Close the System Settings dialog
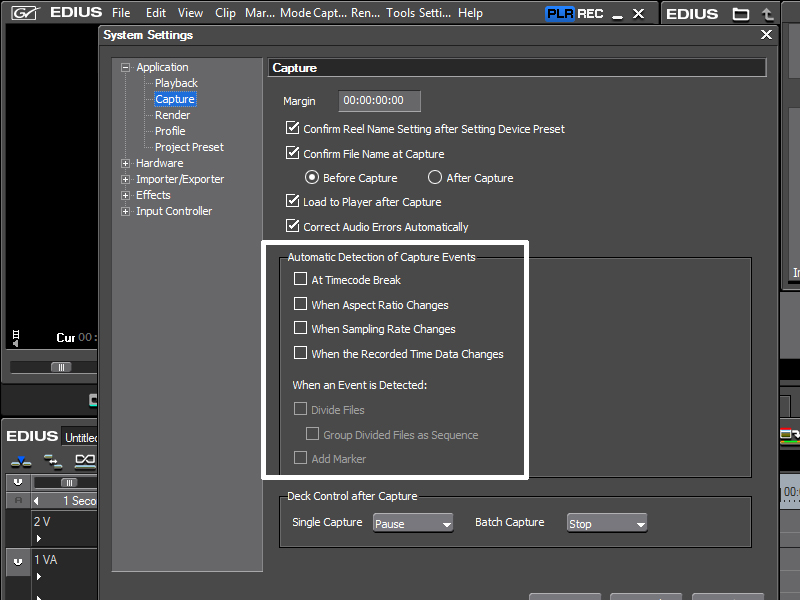The image size is (800, 600). click(x=766, y=35)
